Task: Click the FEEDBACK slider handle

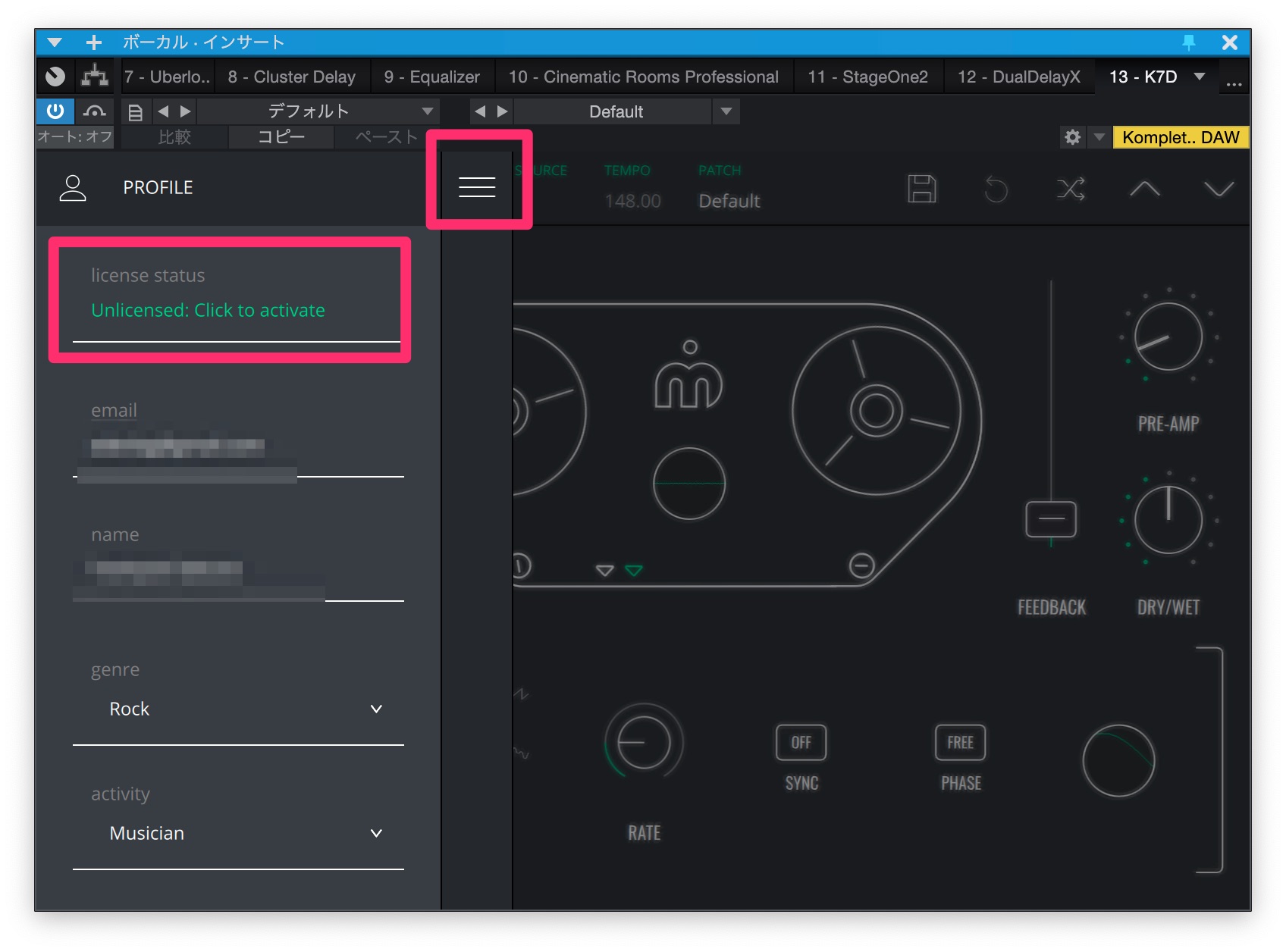Action: coord(1050,519)
